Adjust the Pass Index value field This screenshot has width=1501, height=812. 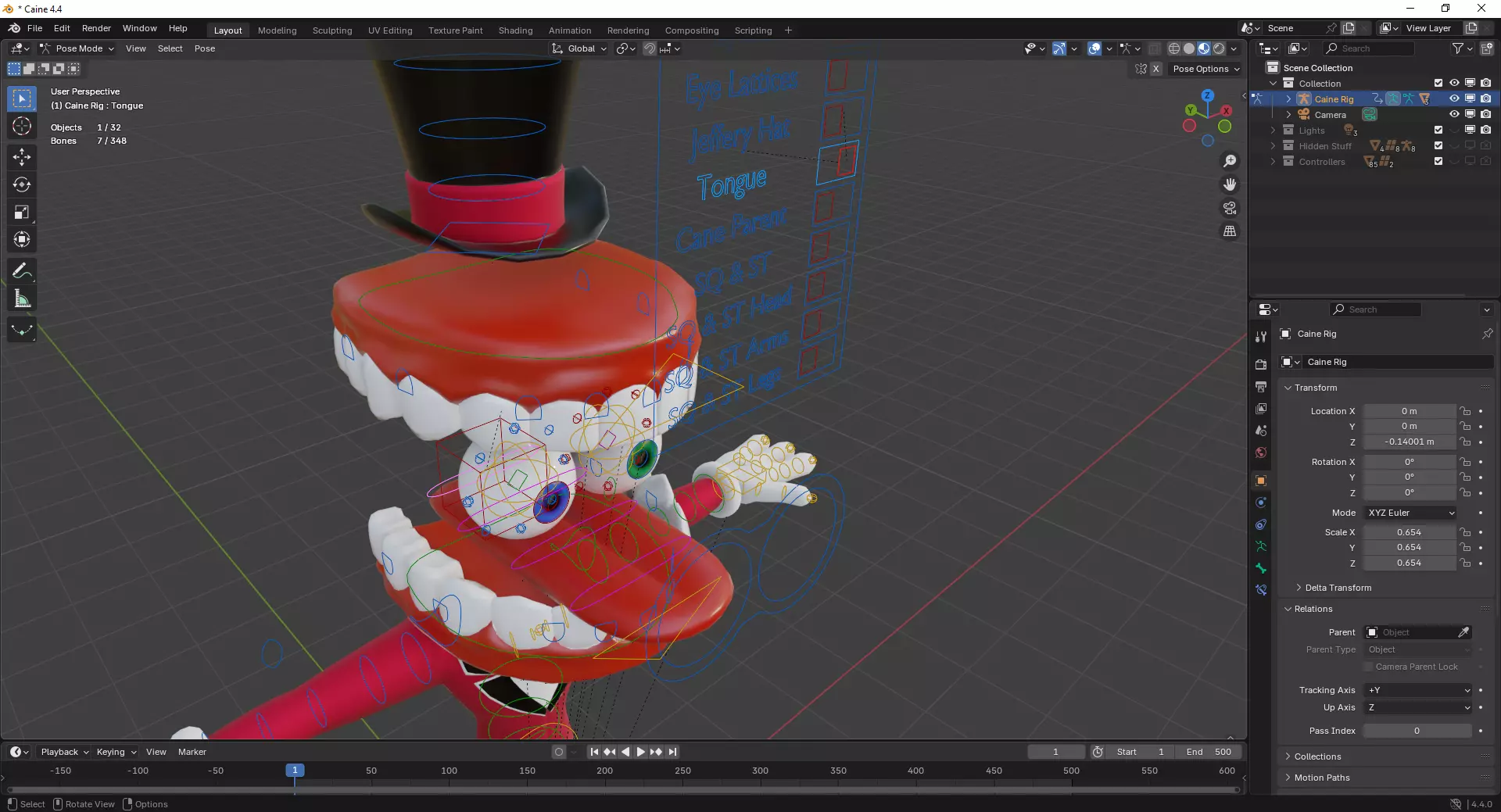(x=1417, y=731)
